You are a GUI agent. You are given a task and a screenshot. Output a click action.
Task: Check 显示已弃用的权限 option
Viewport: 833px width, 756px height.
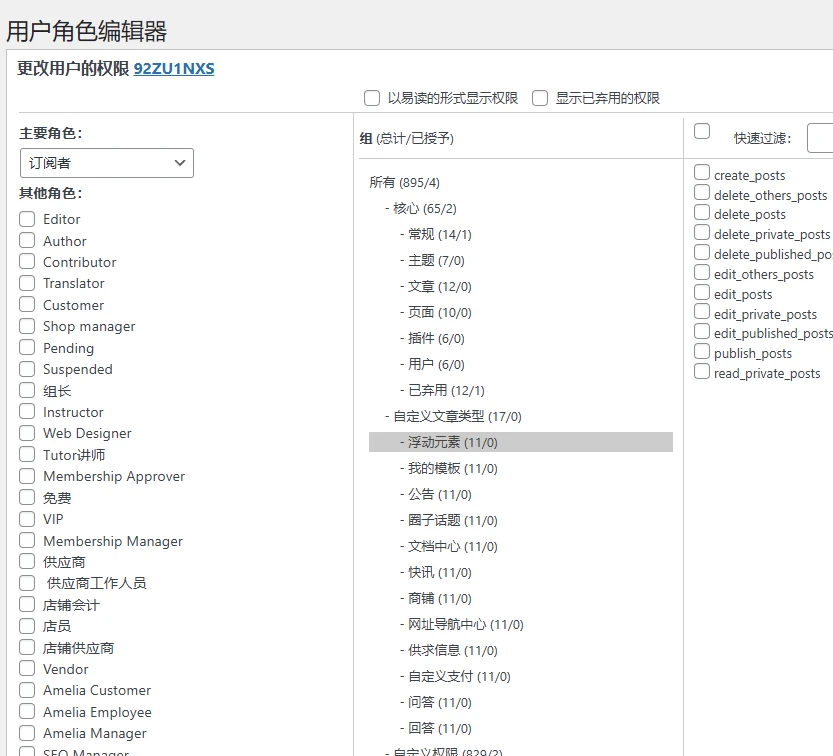[x=540, y=98]
